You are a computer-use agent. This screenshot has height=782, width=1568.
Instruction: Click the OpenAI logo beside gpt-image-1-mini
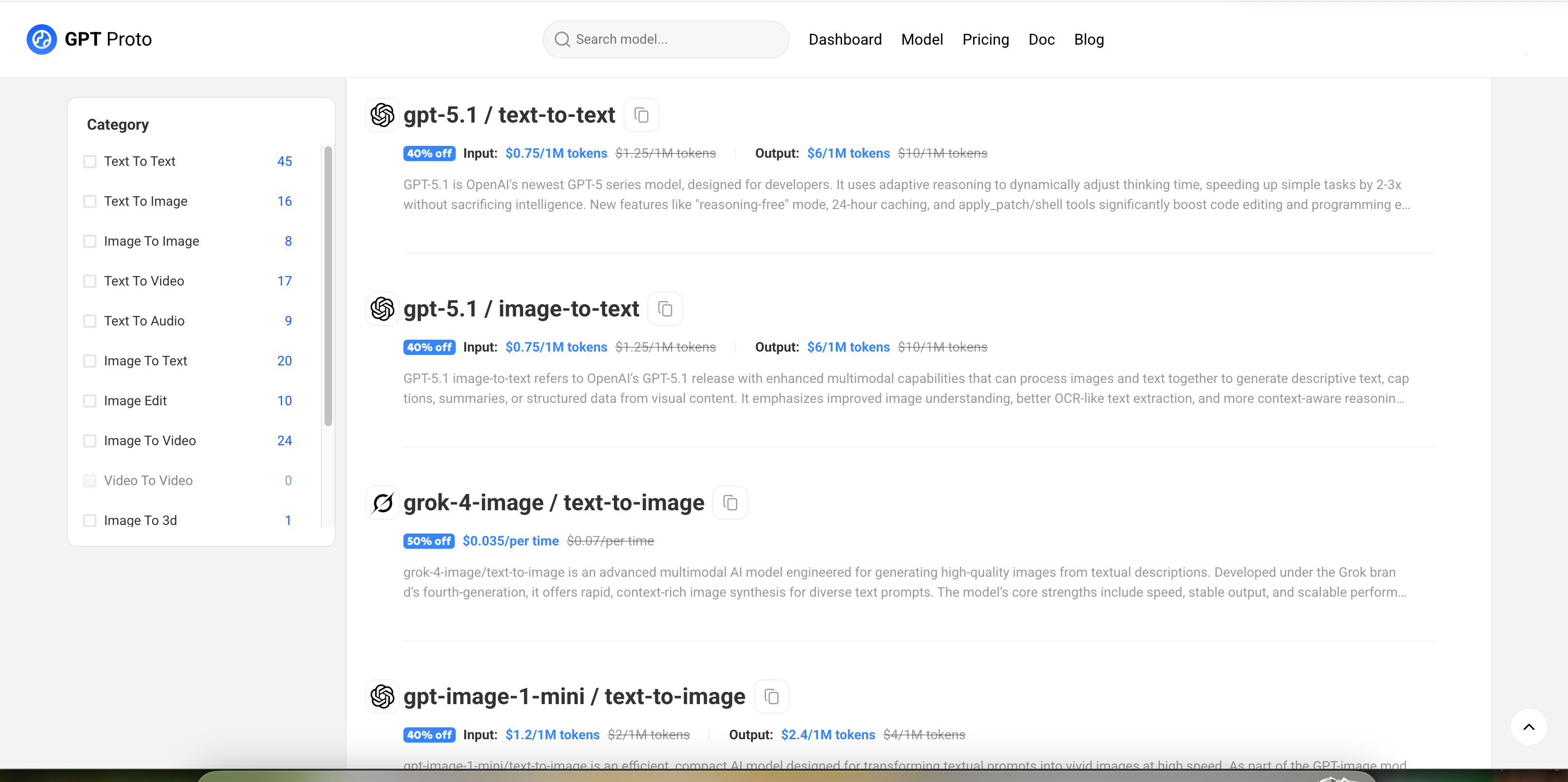coord(382,696)
